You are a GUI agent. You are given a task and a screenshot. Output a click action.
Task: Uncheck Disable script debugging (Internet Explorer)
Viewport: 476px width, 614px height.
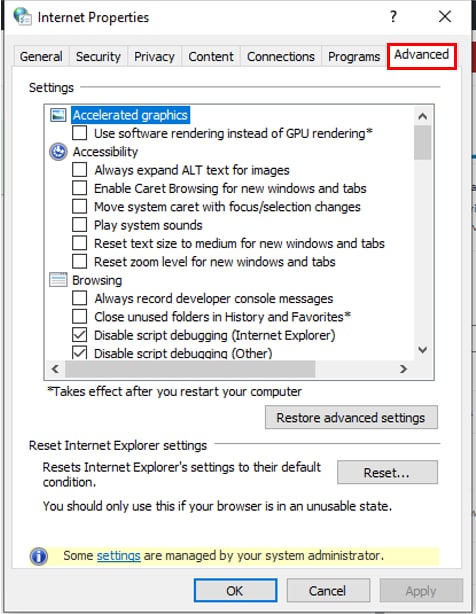tap(79, 335)
